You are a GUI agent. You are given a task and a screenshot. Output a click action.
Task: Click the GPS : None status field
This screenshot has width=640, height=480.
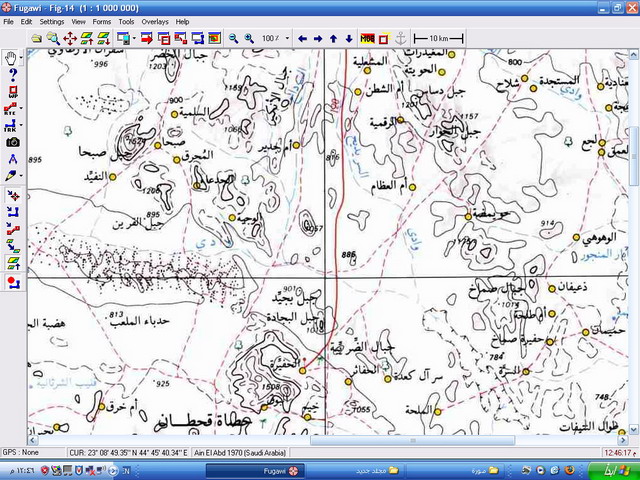click(x=33, y=453)
